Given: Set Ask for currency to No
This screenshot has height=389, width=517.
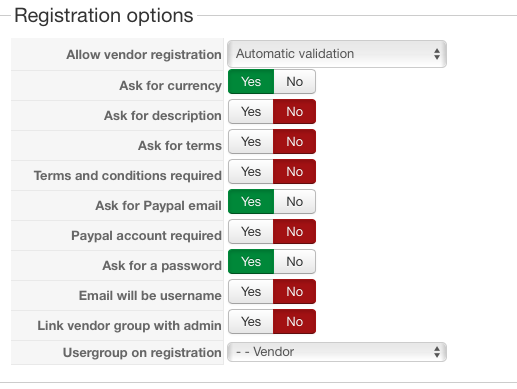Looking at the screenshot, I should [x=295, y=82].
